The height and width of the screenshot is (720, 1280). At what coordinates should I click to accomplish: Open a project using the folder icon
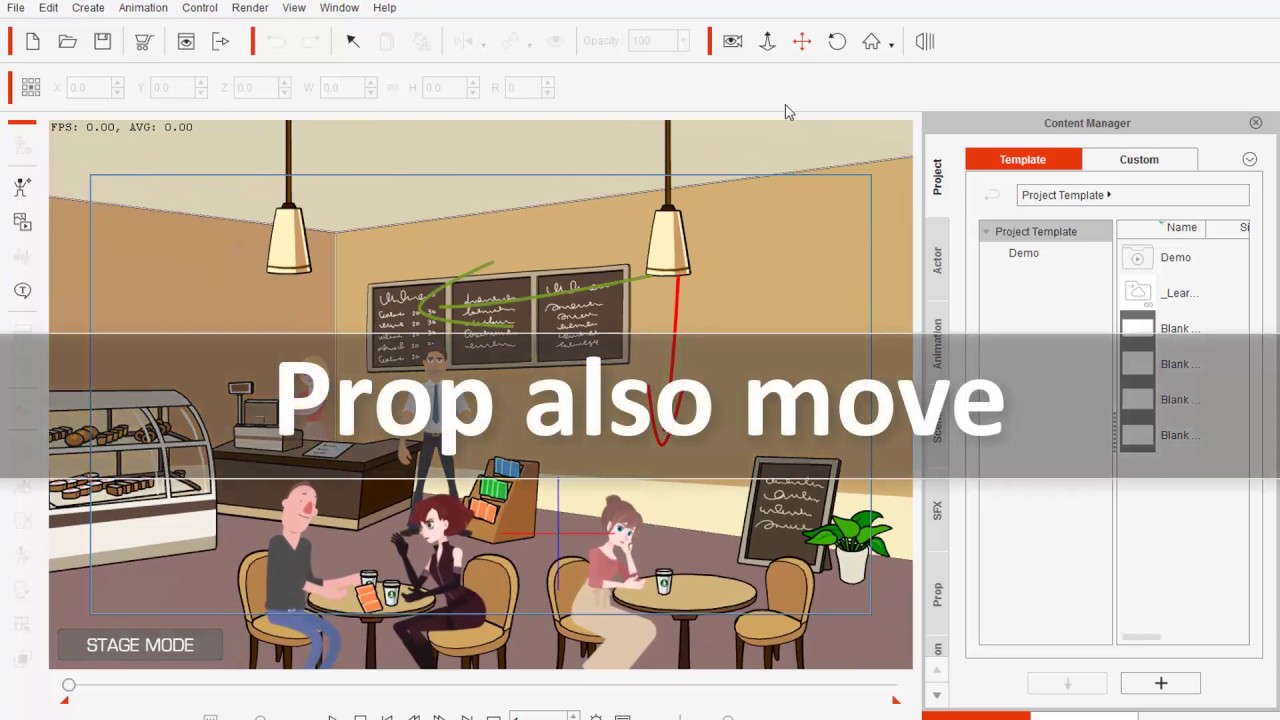click(68, 41)
